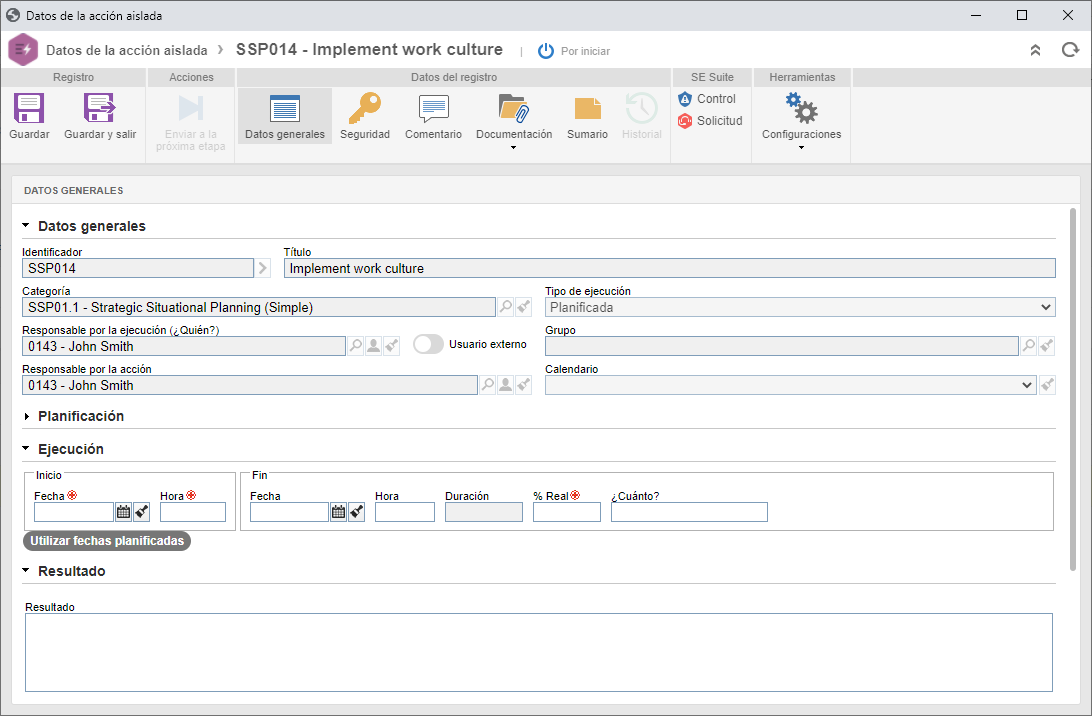This screenshot has height=716, width=1092.
Task: Click Utilizar fechas planificadas button
Action: coord(107,540)
